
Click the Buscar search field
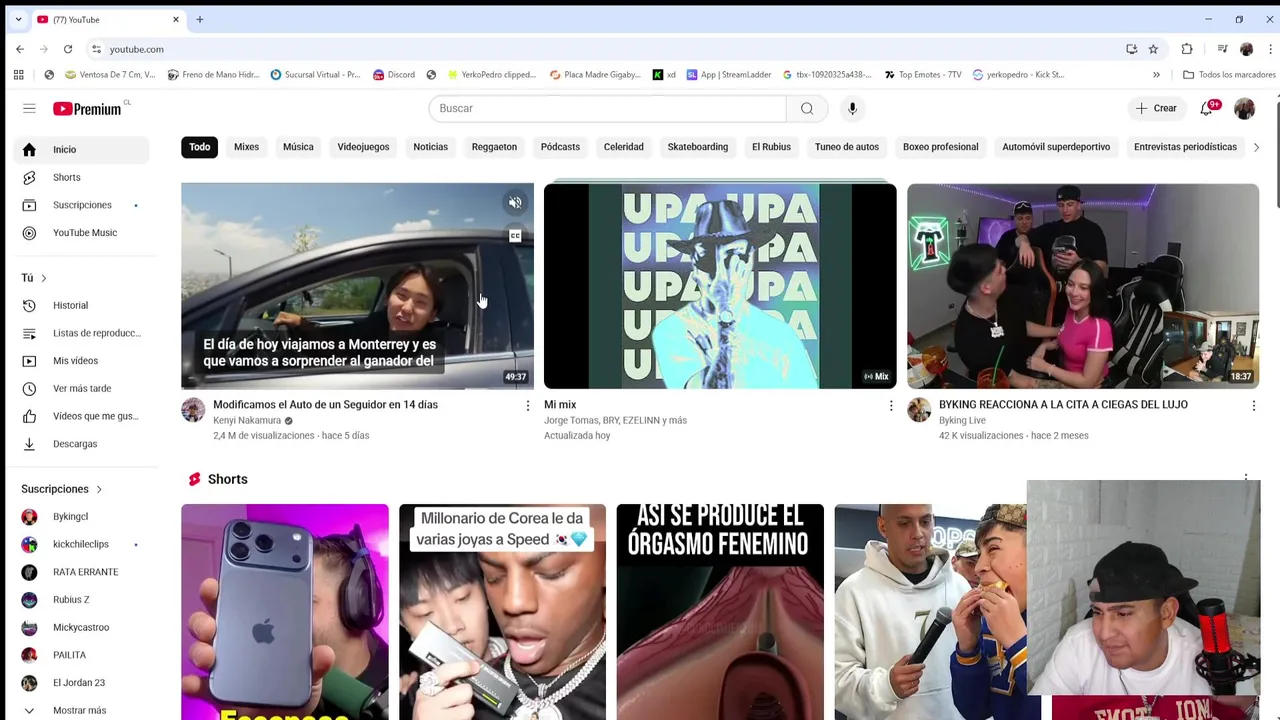[607, 108]
